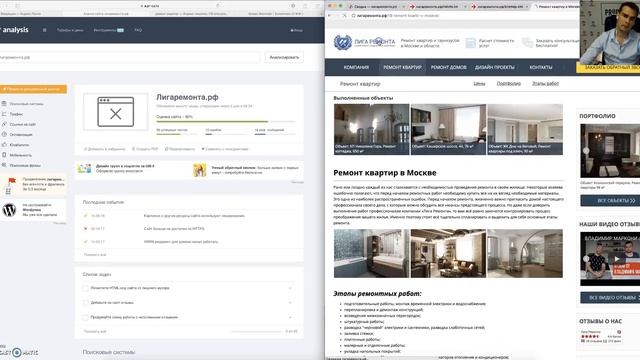The height and width of the screenshot is (360, 640).
Task: Click the hamburger menu icon in analysis header
Action: pos(44,30)
